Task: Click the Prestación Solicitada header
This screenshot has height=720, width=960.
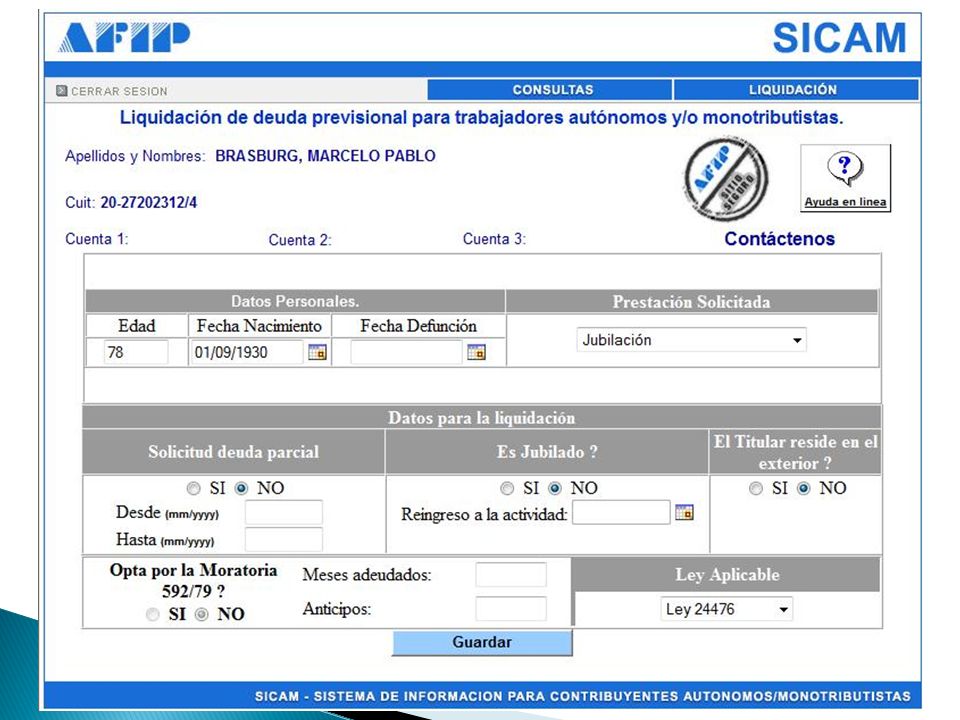Action: (692, 302)
